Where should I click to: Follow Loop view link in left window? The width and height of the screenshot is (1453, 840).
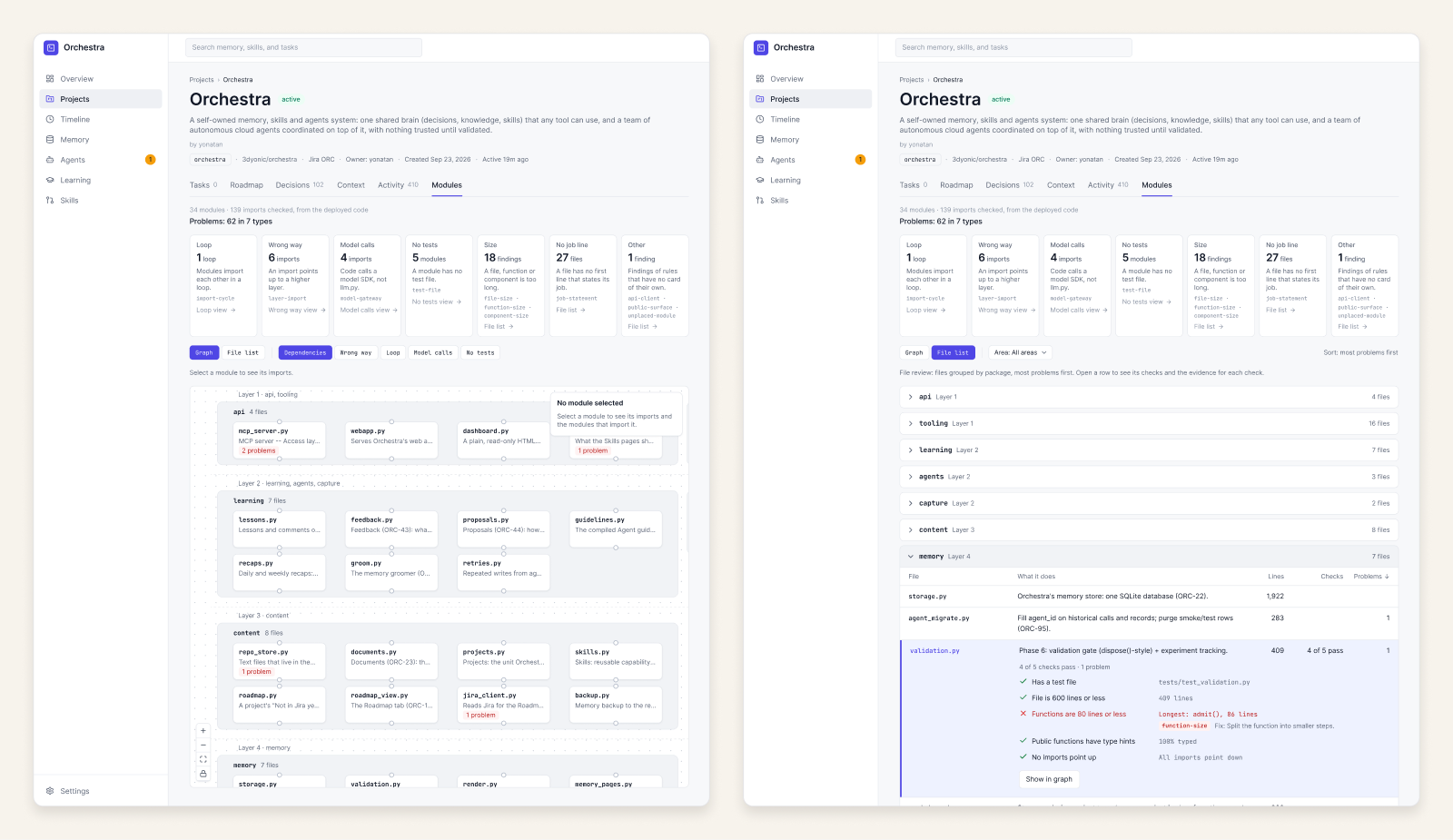pyautogui.click(x=216, y=310)
